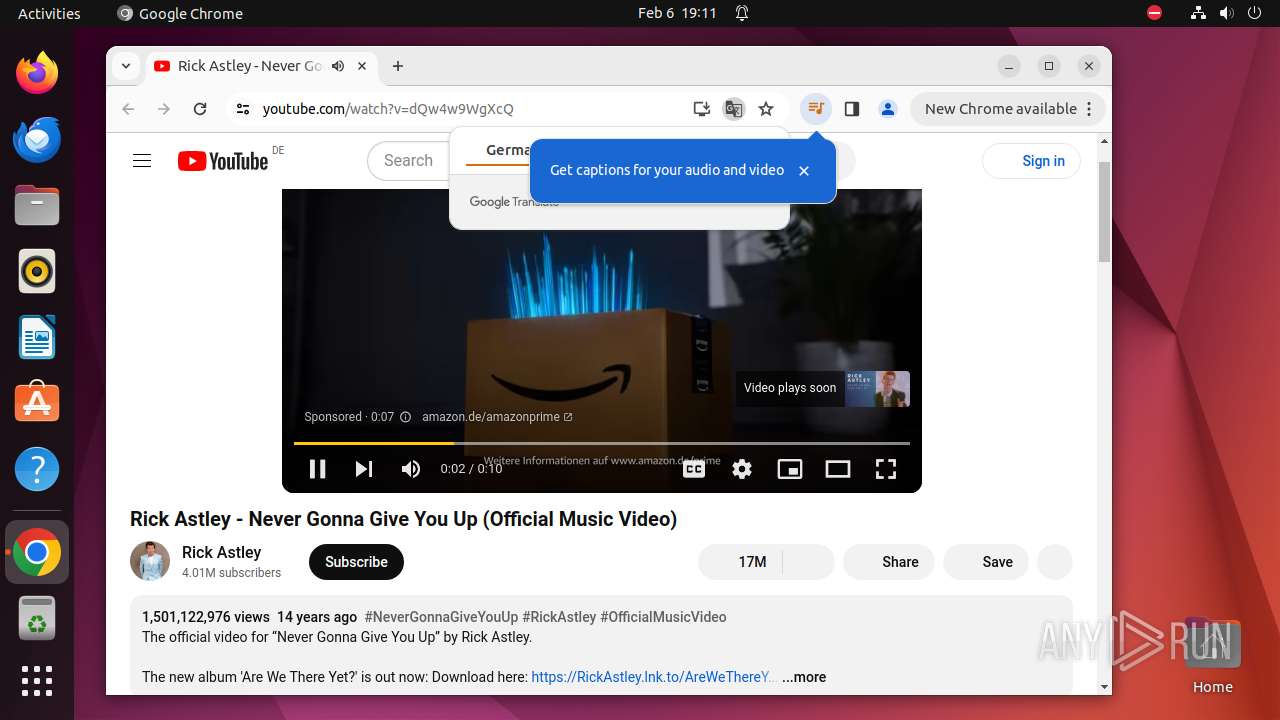Select the German tab in translate popup
Screen dimensions: 1280x720
(x=508, y=150)
